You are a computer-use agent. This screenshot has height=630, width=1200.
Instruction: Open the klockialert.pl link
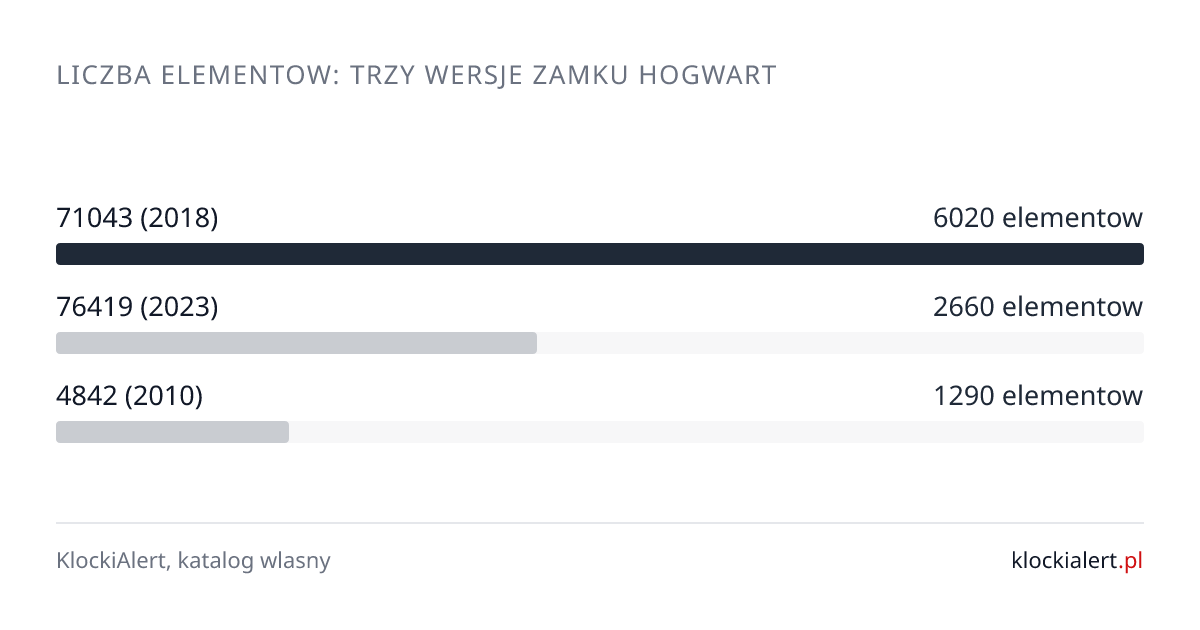(1077, 561)
